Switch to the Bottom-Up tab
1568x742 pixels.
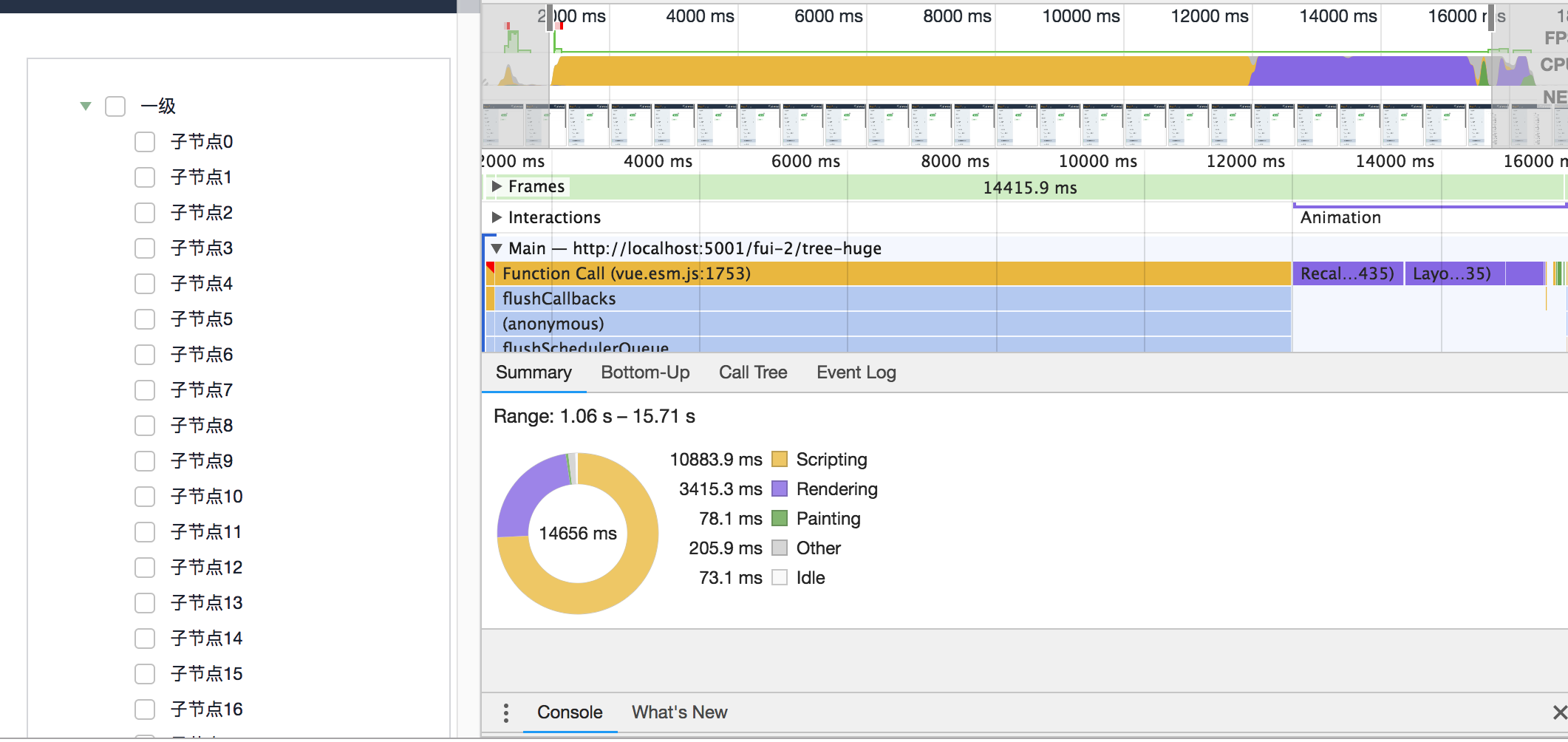tap(645, 372)
